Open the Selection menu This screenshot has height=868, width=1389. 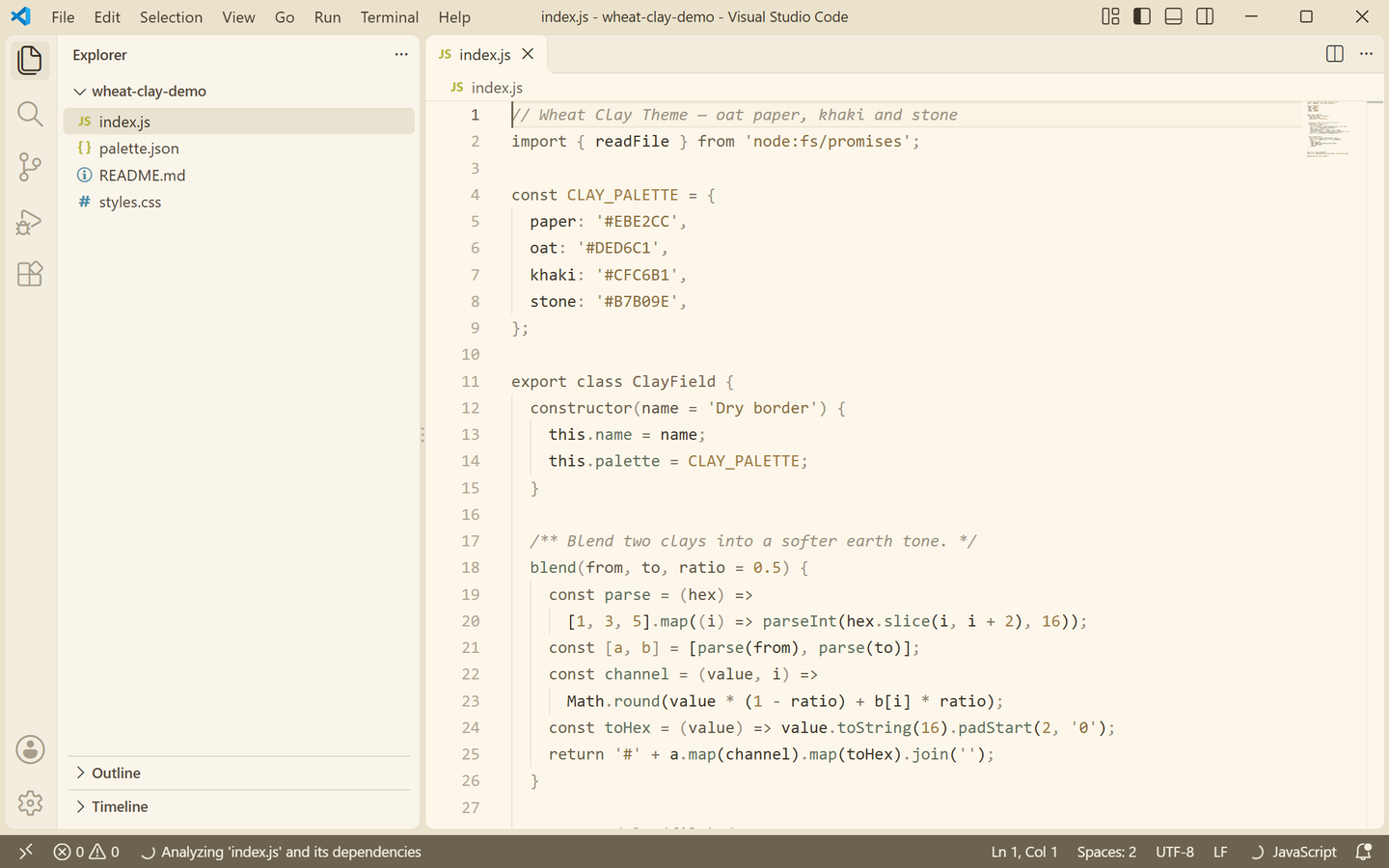171,17
